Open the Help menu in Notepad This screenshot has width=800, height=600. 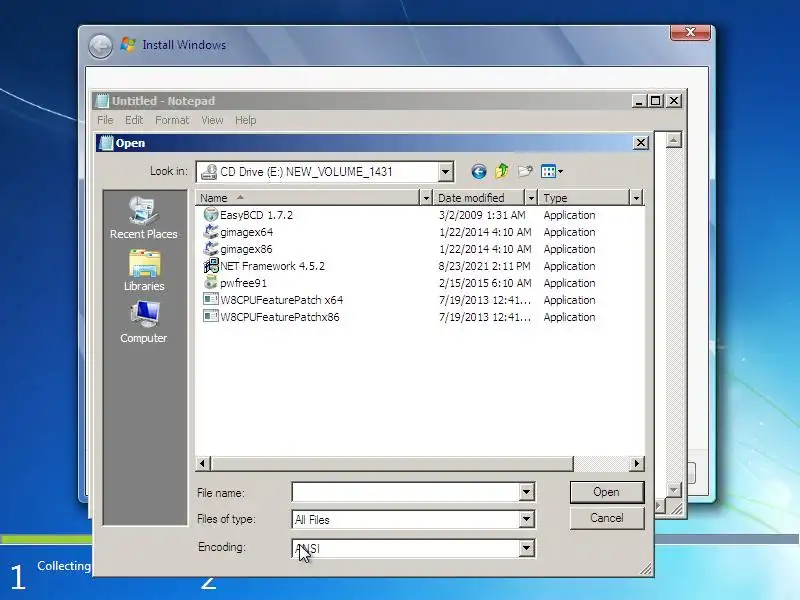pyautogui.click(x=245, y=120)
